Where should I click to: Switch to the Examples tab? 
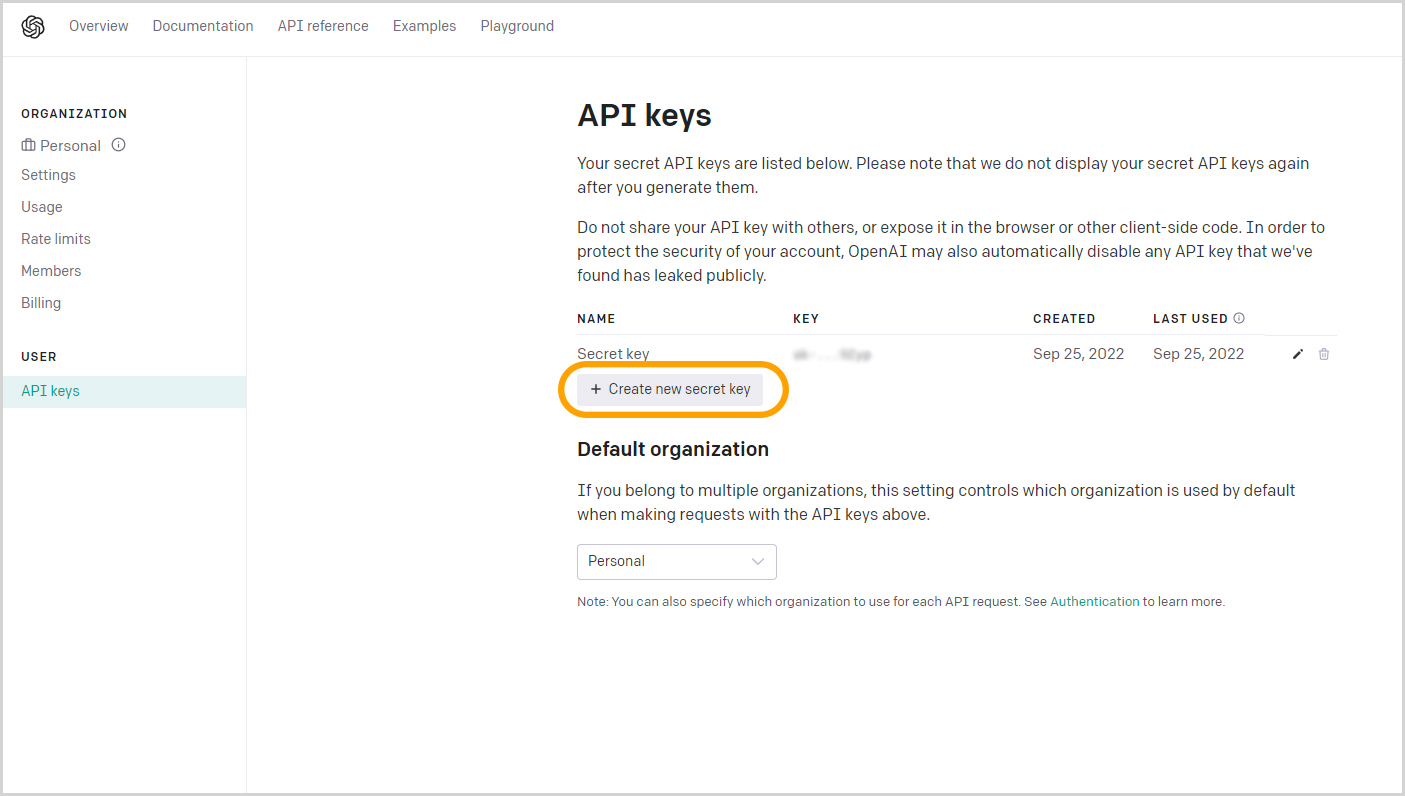(x=424, y=26)
